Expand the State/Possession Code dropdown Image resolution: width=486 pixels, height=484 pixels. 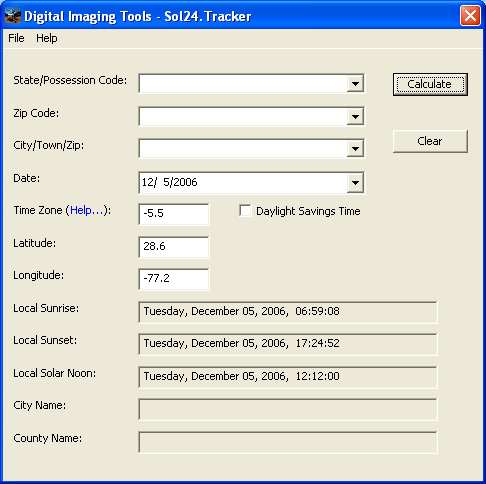tap(355, 83)
